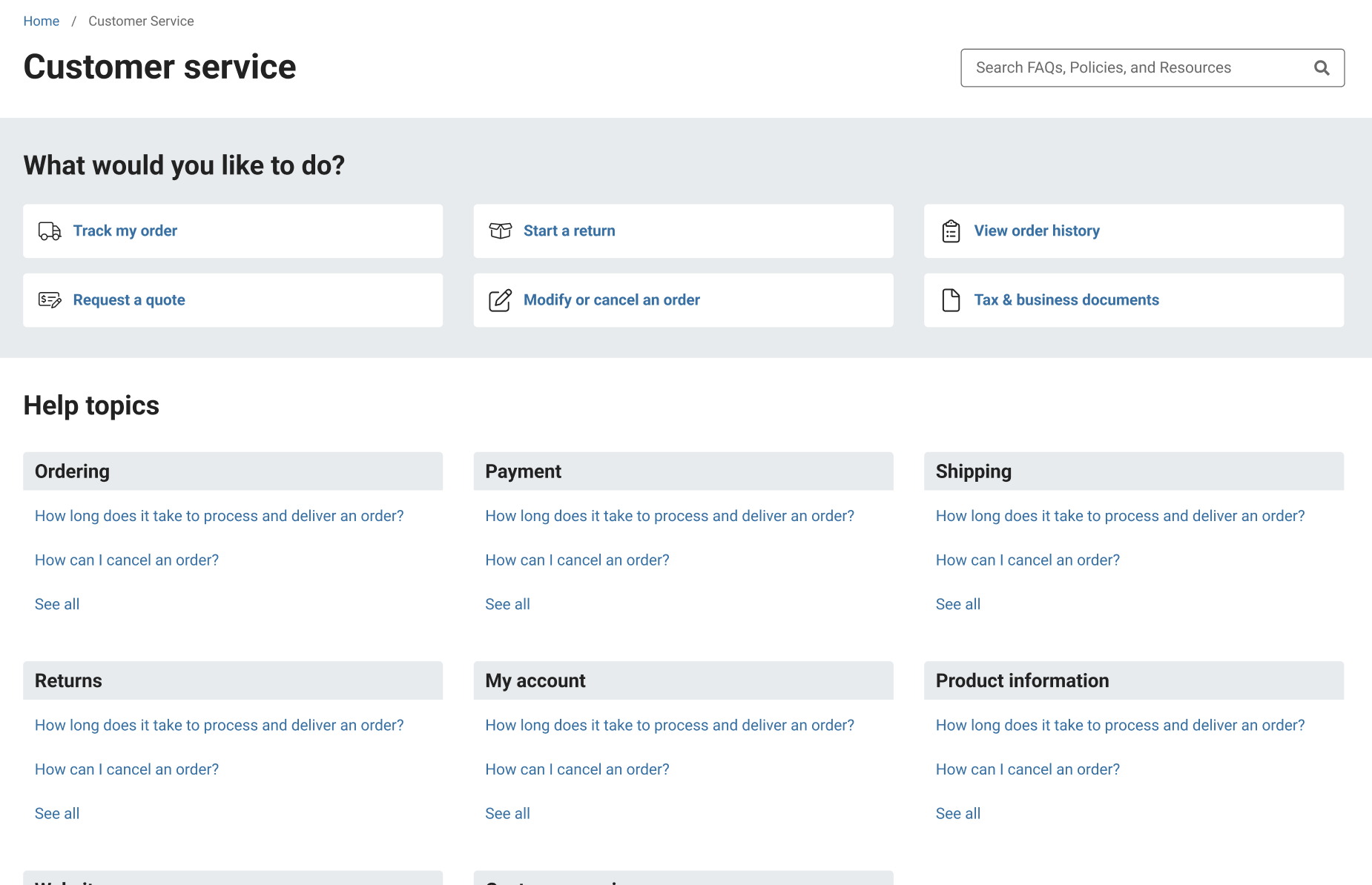The width and height of the screenshot is (1372, 885).
Task: Click the quote request check icon
Action: (50, 300)
